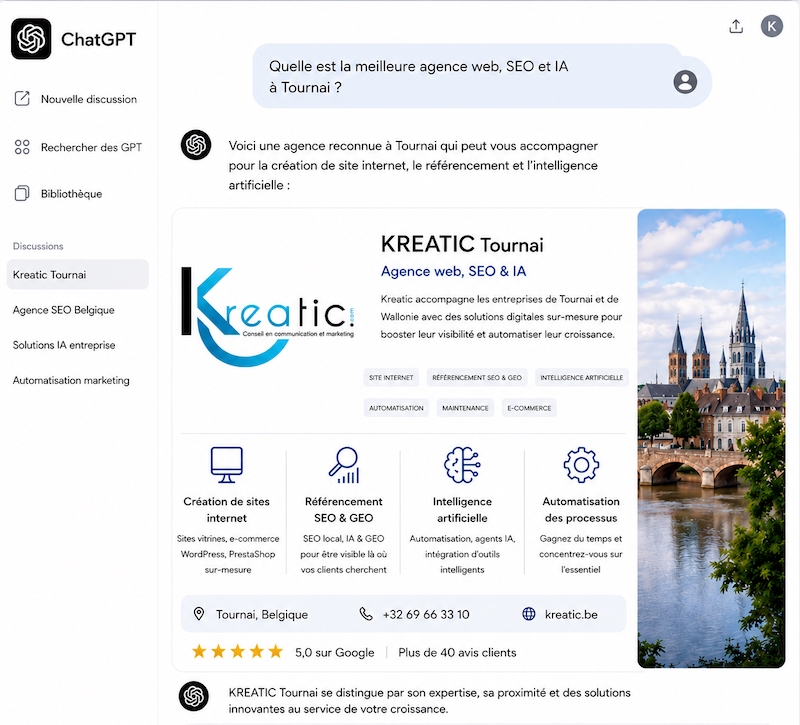Click the ChatGPT logo icon

pos(31,39)
